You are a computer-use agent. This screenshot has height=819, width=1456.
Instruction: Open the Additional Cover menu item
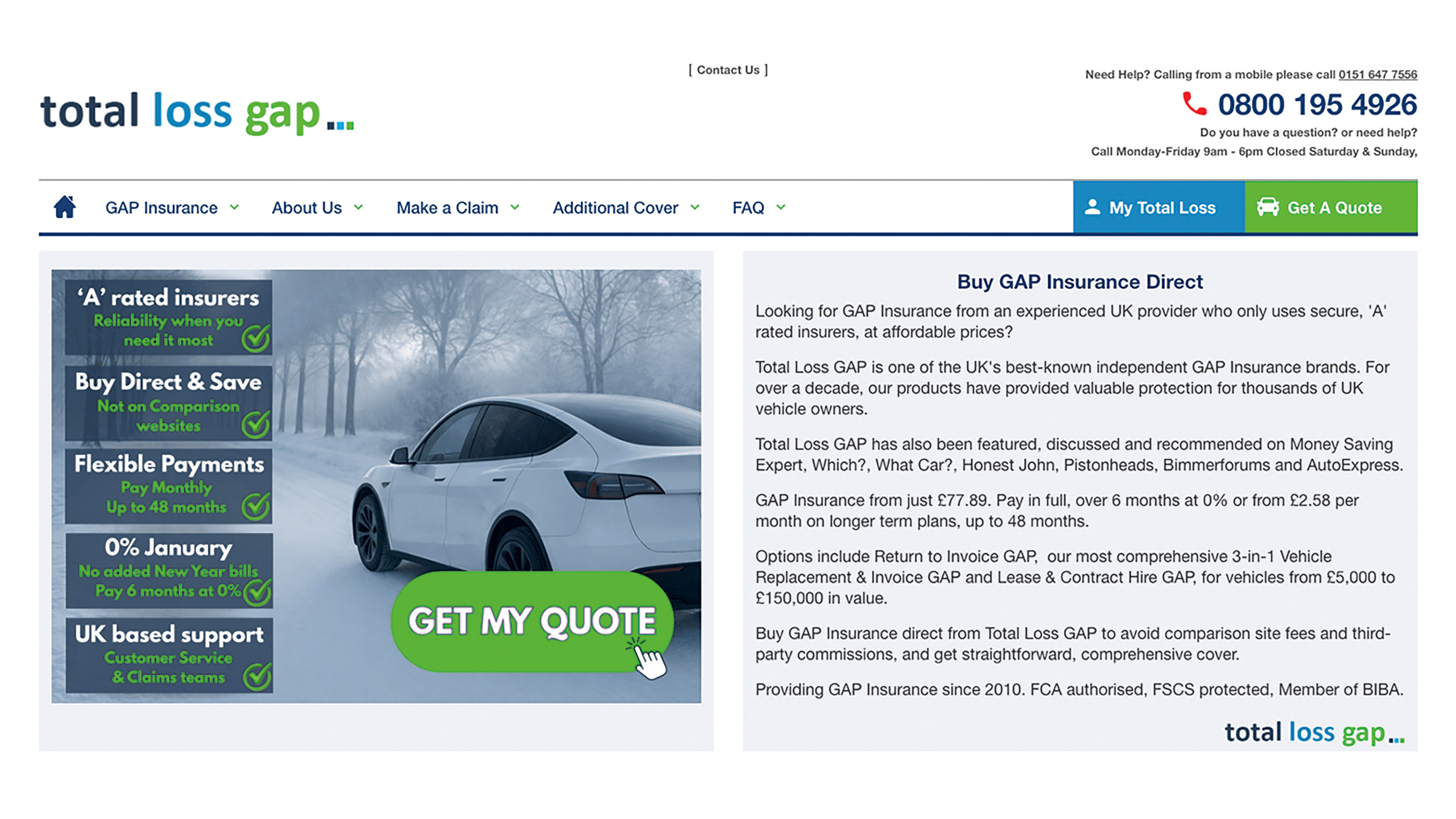(x=615, y=208)
